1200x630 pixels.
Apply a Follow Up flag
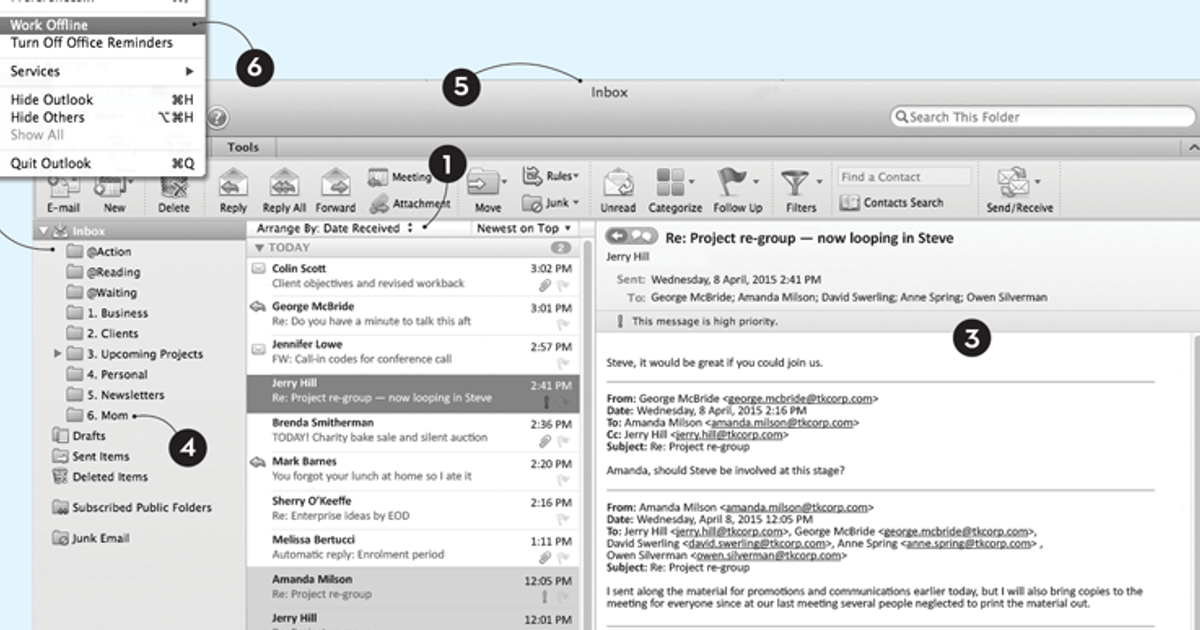pos(735,190)
